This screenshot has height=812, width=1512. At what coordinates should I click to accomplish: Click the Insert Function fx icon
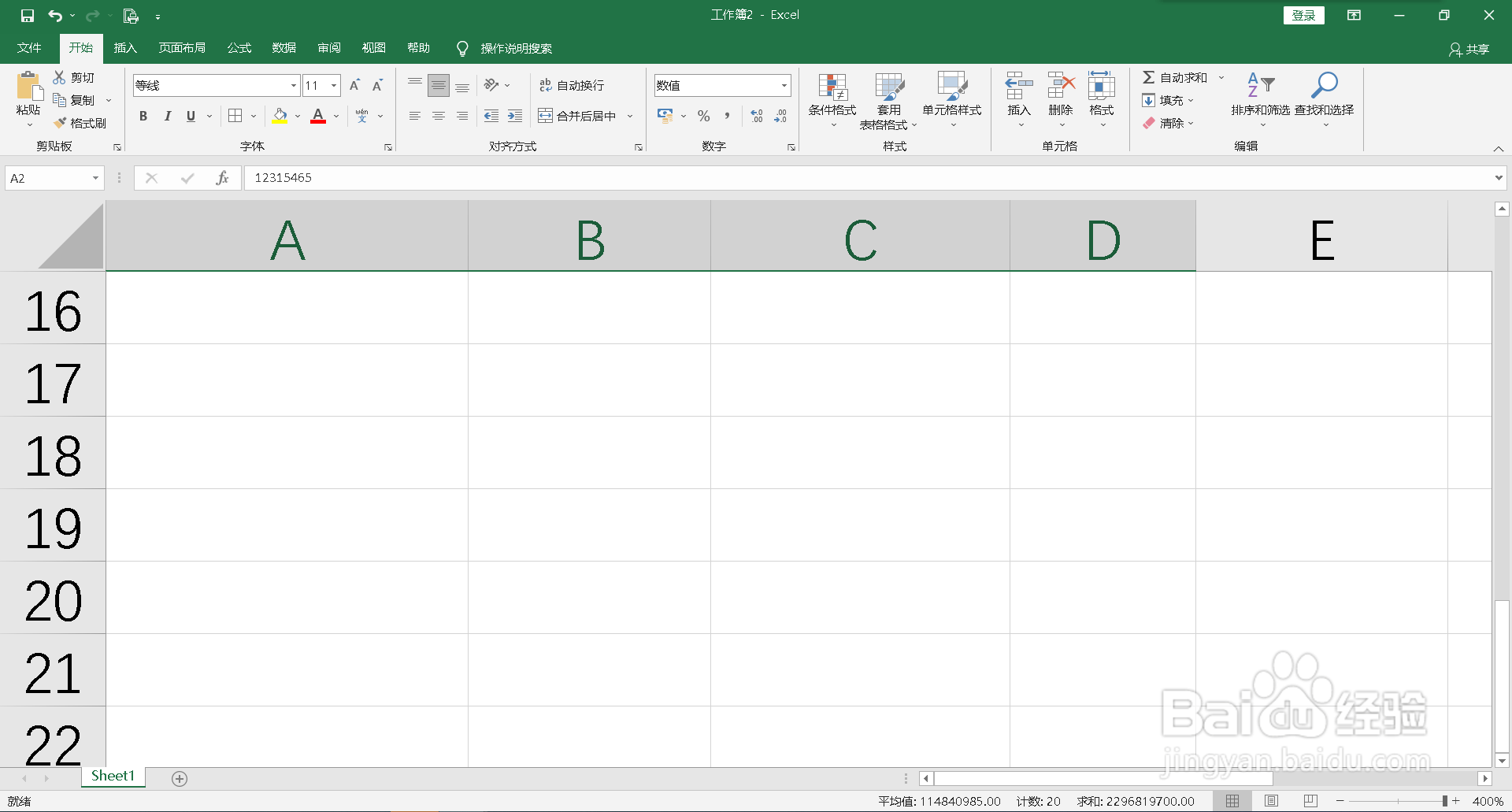pyautogui.click(x=222, y=178)
